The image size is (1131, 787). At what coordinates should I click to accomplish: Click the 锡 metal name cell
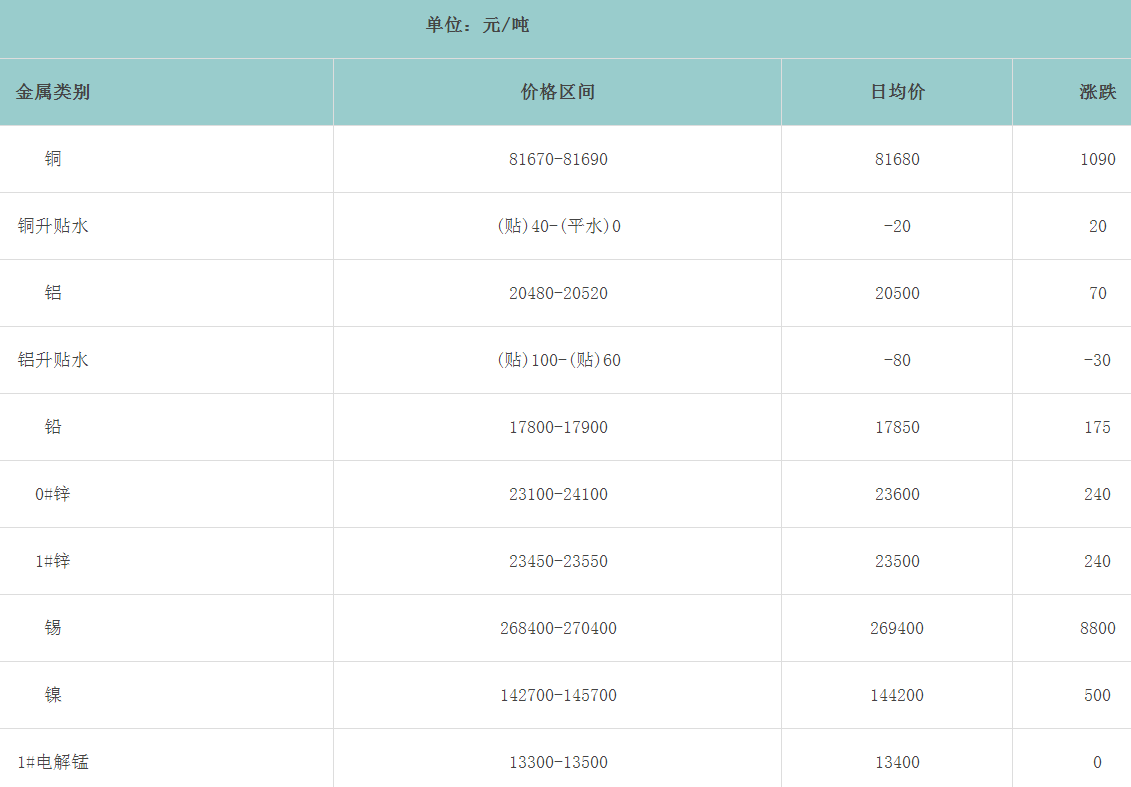coord(53,628)
